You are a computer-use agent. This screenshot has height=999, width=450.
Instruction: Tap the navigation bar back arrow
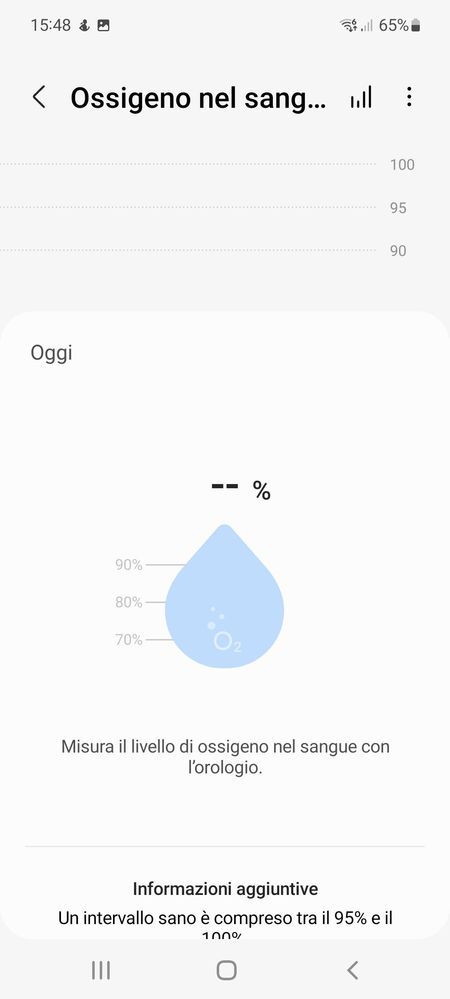(352, 970)
